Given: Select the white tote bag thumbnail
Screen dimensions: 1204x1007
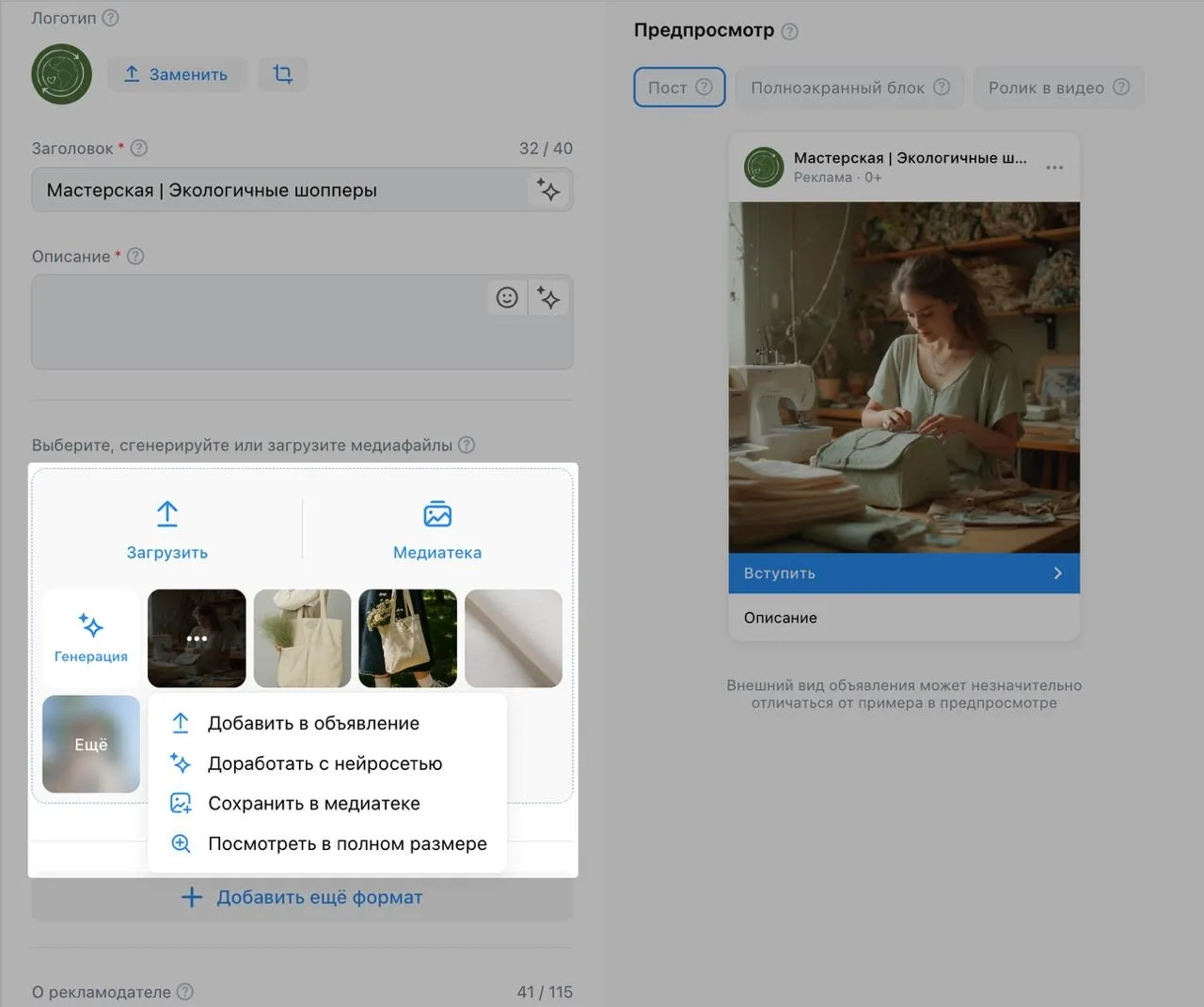Looking at the screenshot, I should pos(302,638).
